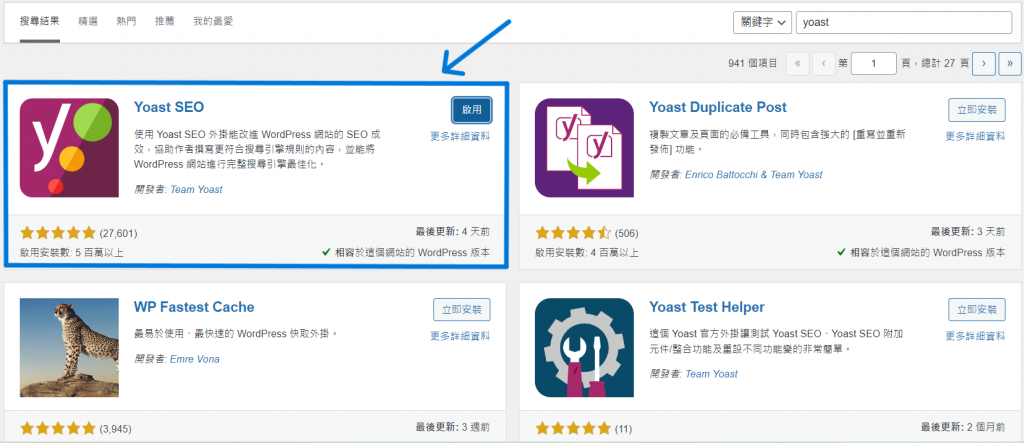This screenshot has height=443, width=1024.
Task: Open the 關鍵字 search type dropdown
Action: 762,22
